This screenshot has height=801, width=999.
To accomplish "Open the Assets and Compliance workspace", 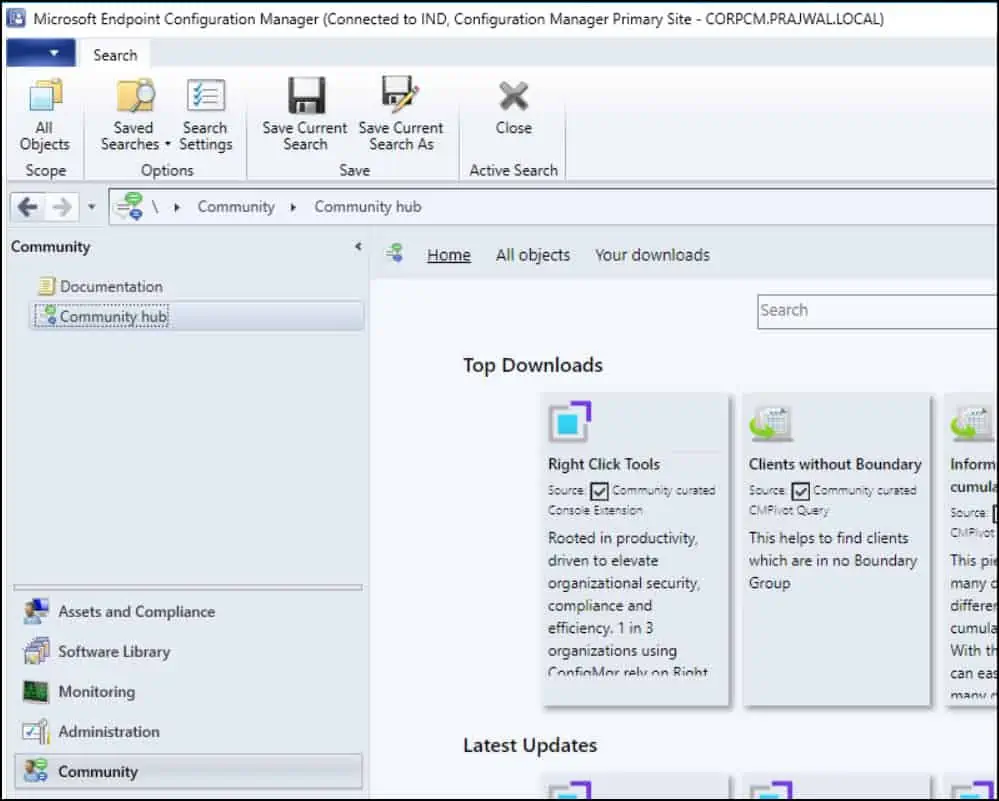I will tap(189, 611).
